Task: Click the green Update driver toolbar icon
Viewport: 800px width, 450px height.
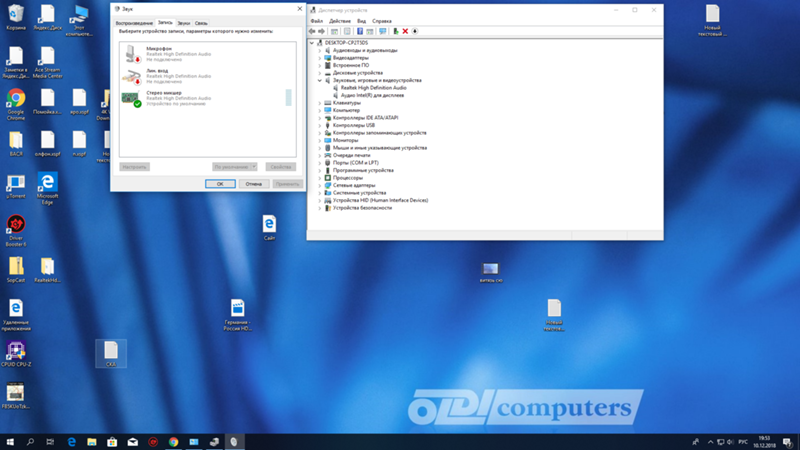Action: 395,31
